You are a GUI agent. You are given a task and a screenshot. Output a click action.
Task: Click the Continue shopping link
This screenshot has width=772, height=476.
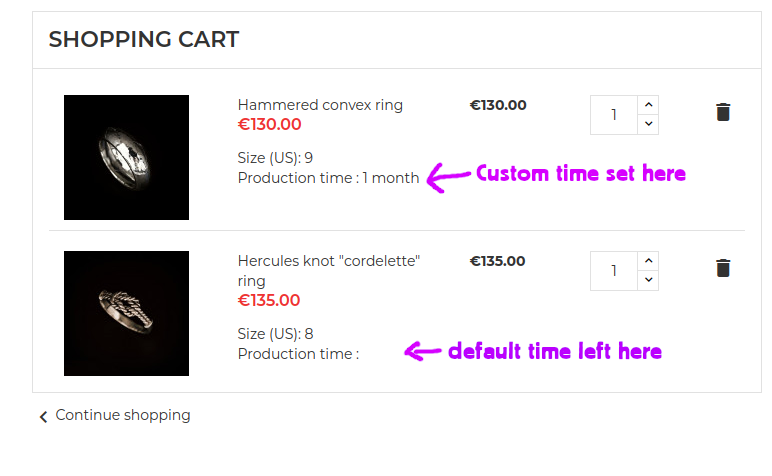[x=122, y=415]
